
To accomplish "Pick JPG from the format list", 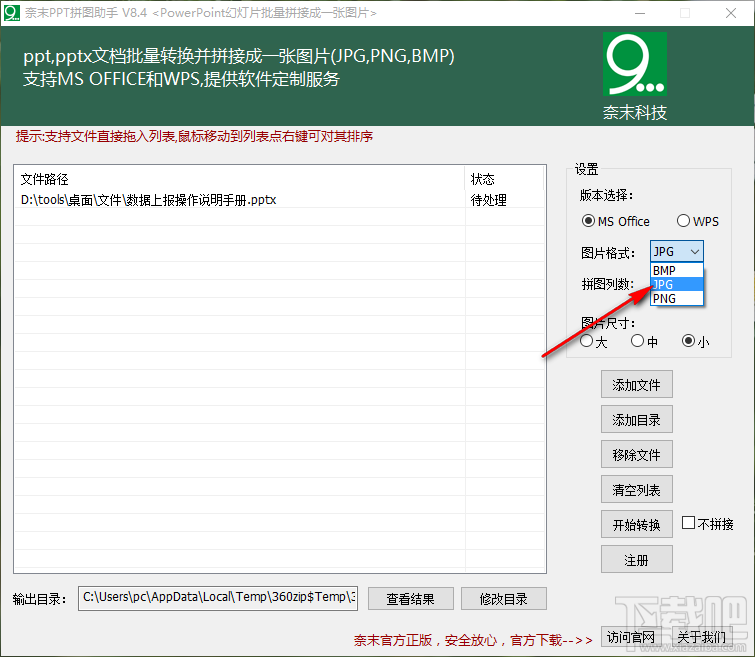I will 677,284.
